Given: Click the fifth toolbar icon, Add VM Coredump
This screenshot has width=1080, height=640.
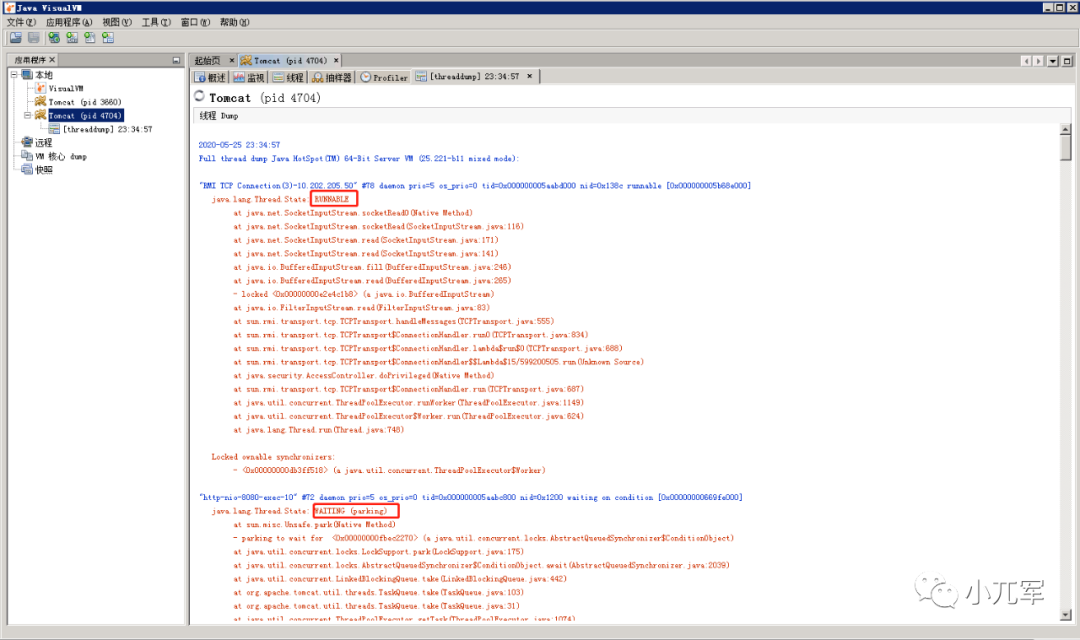Looking at the screenshot, I should [90, 38].
